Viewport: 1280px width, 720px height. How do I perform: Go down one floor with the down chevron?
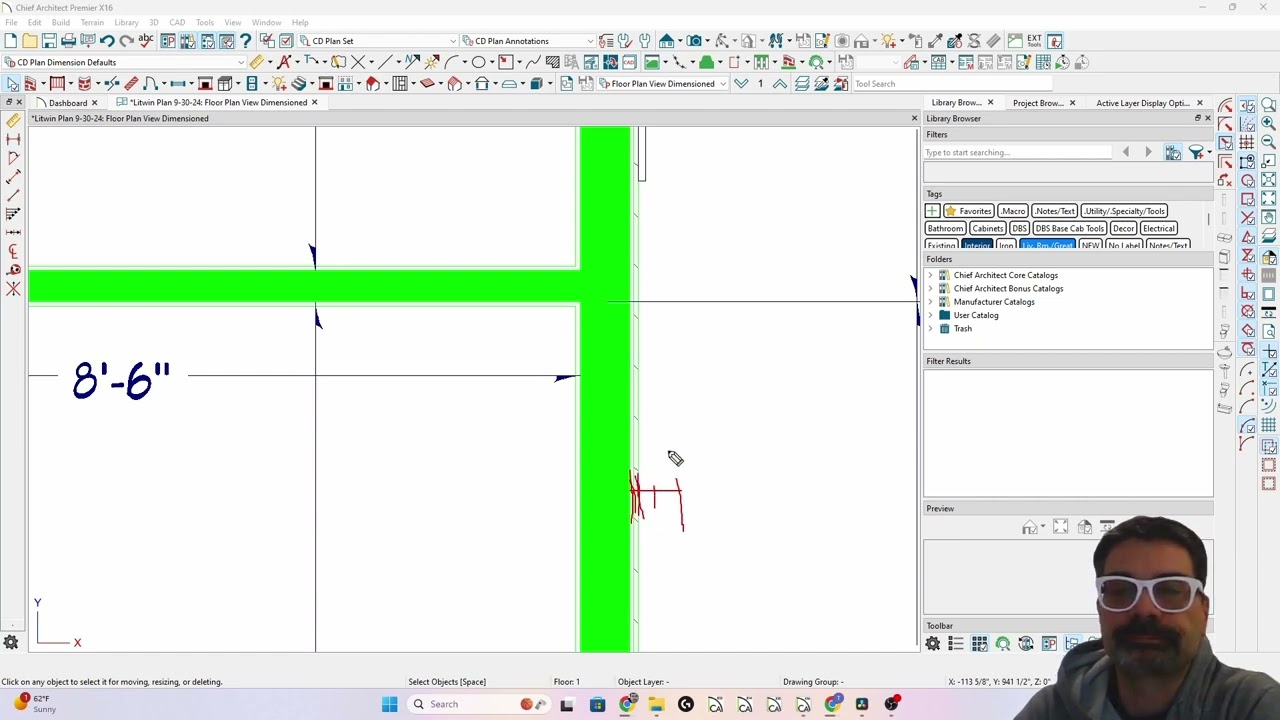(x=741, y=84)
